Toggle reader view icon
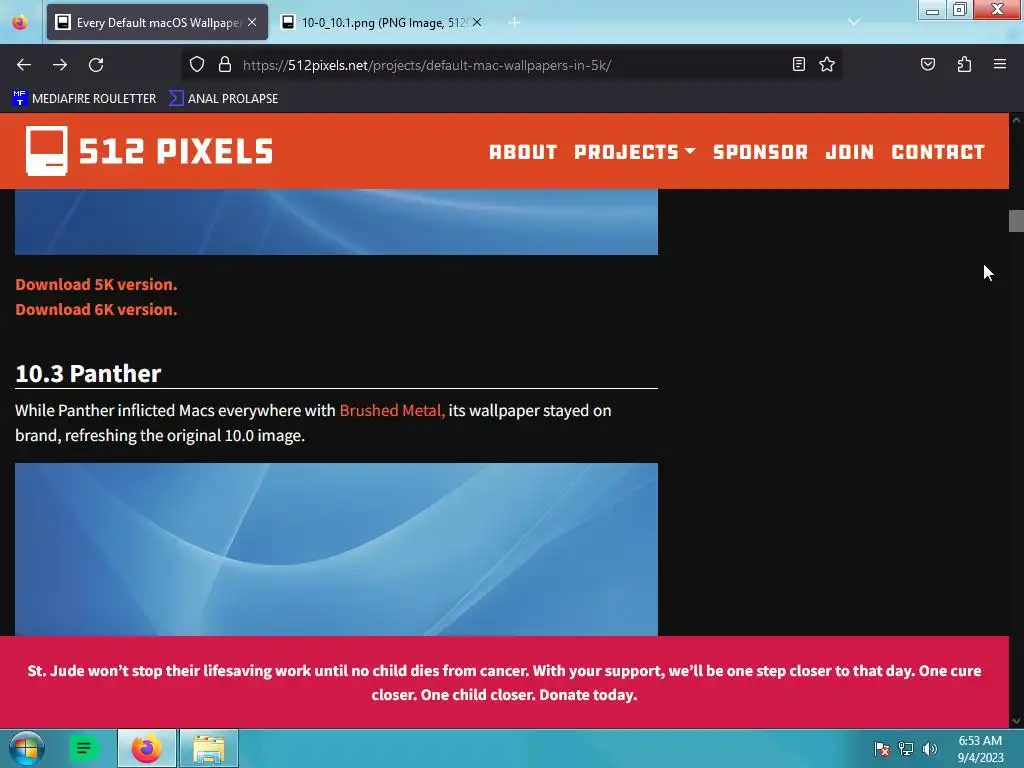The image size is (1024, 768). [x=798, y=64]
